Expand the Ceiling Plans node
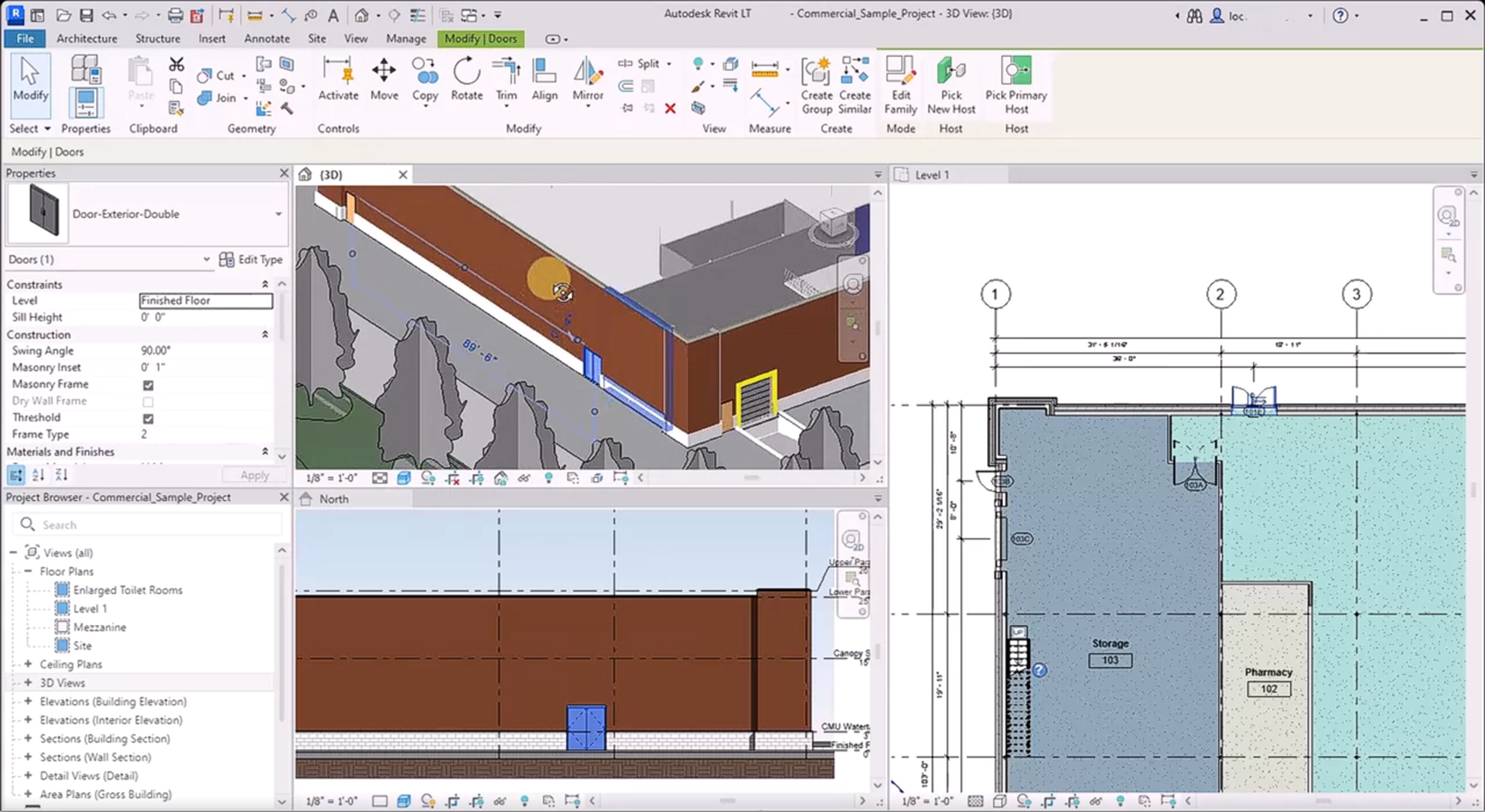 pos(28,664)
